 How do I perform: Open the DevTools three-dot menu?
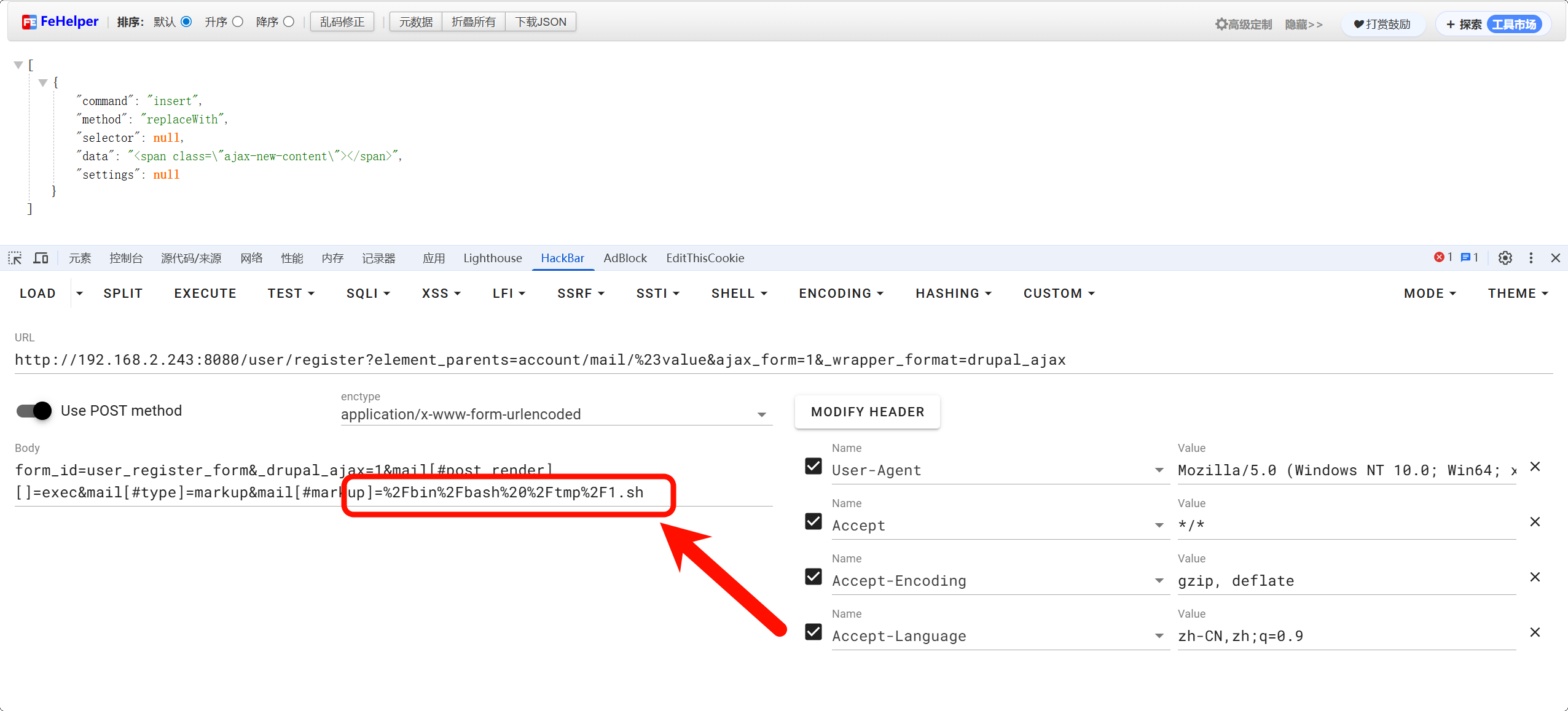pos(1531,258)
